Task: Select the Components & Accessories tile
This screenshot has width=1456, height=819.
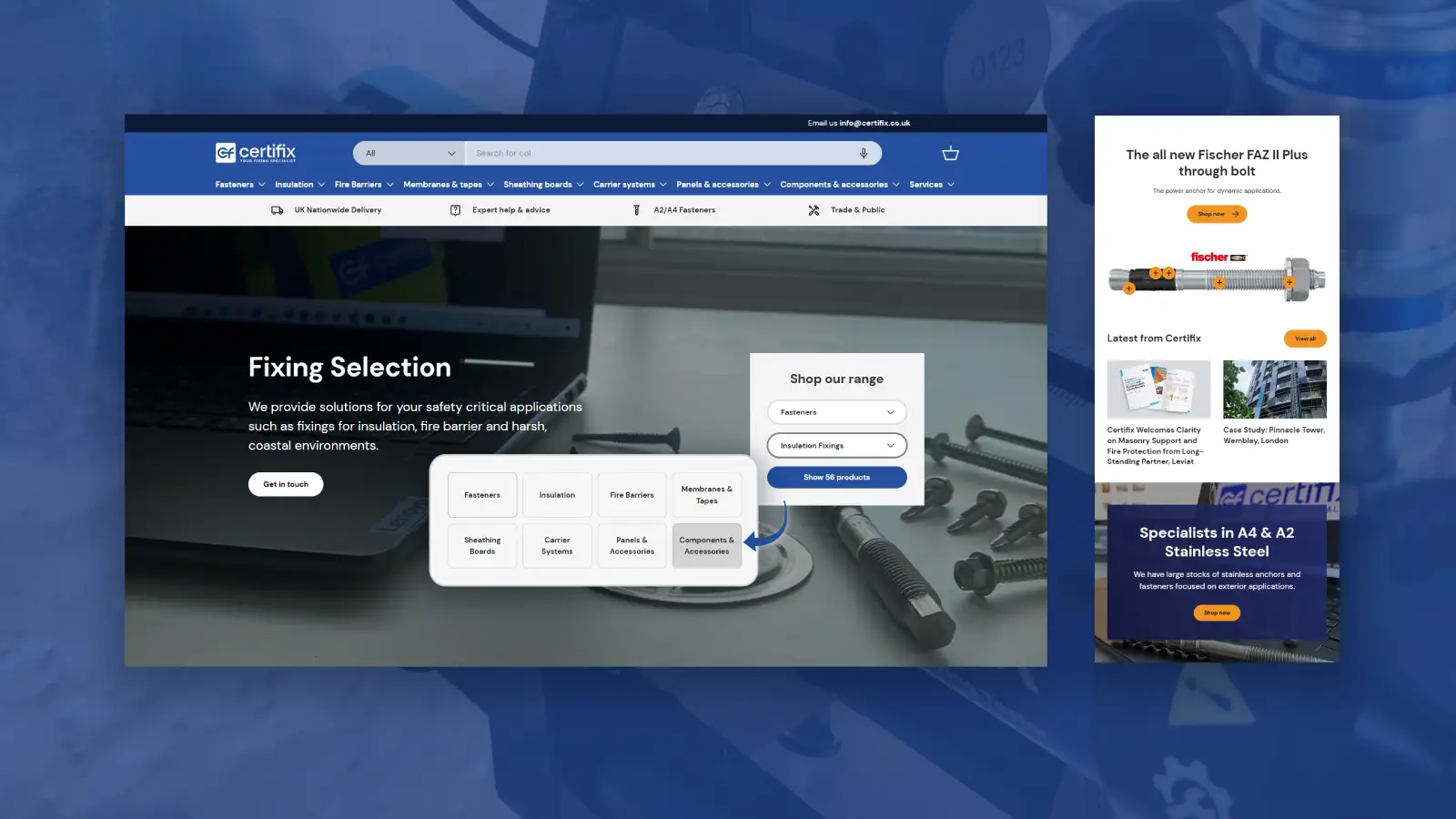Action: 707,546
